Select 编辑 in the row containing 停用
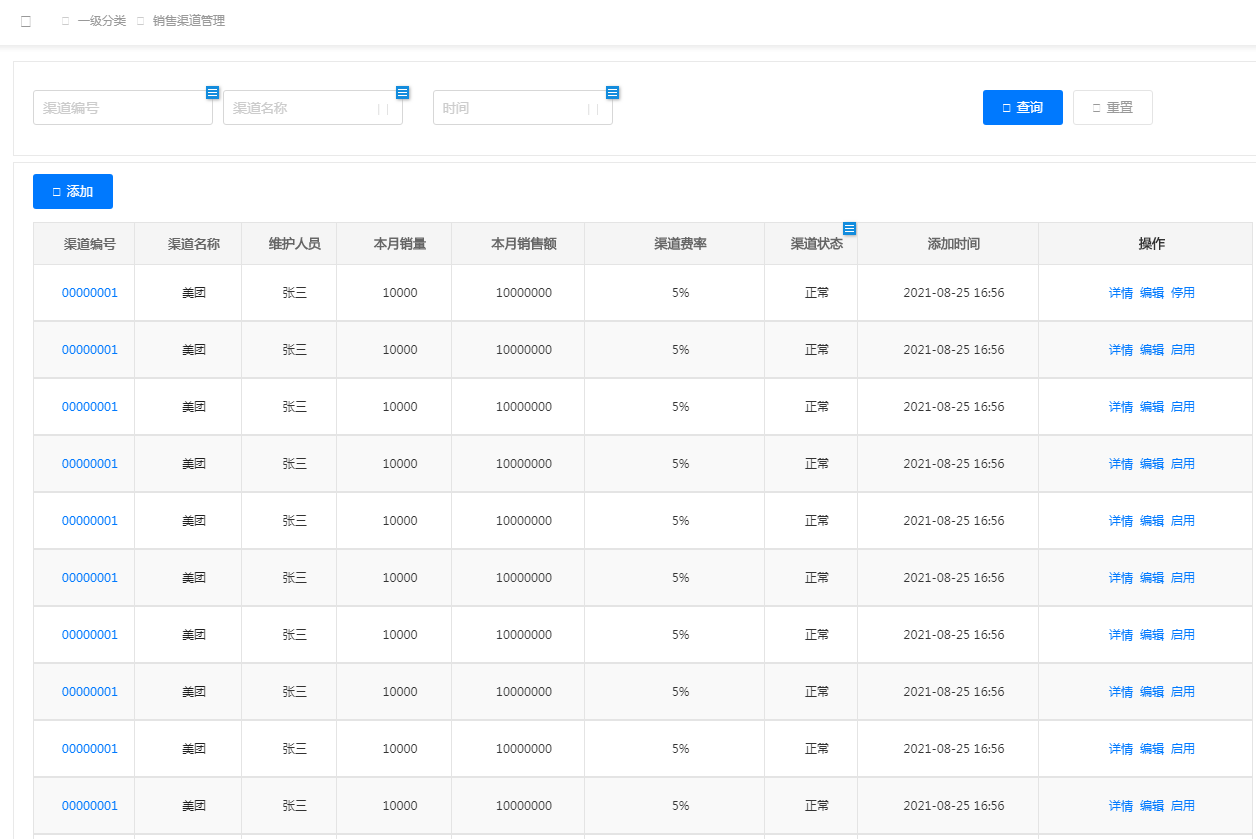 (1152, 293)
